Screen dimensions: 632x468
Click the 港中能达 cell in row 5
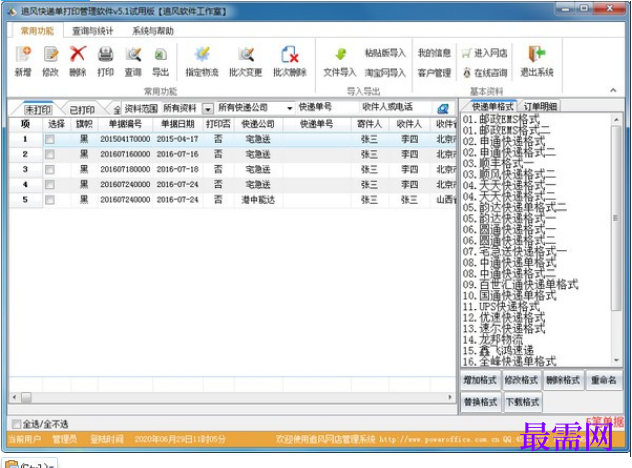[x=258, y=200]
